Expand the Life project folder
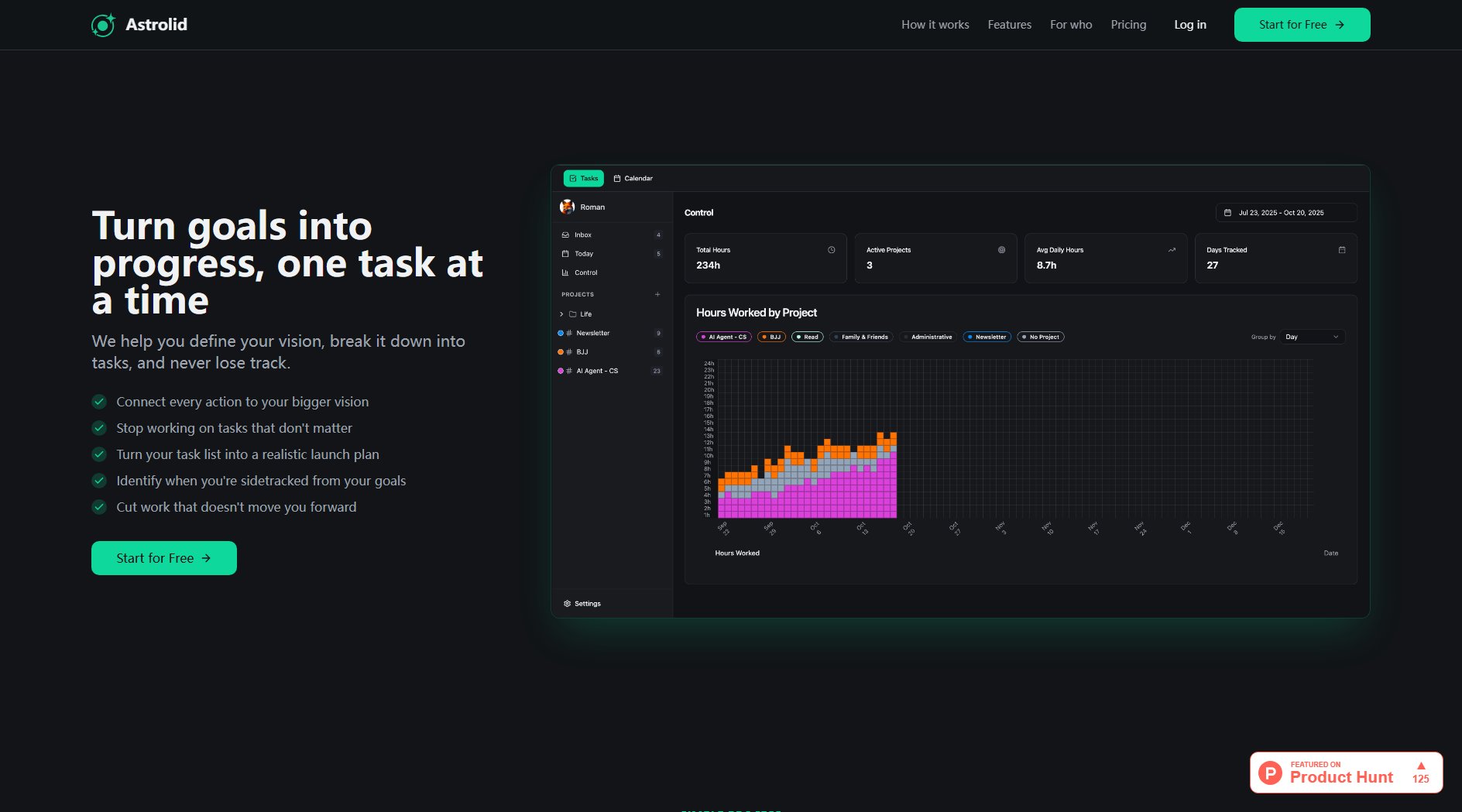The height and width of the screenshot is (812, 1462). (561, 314)
